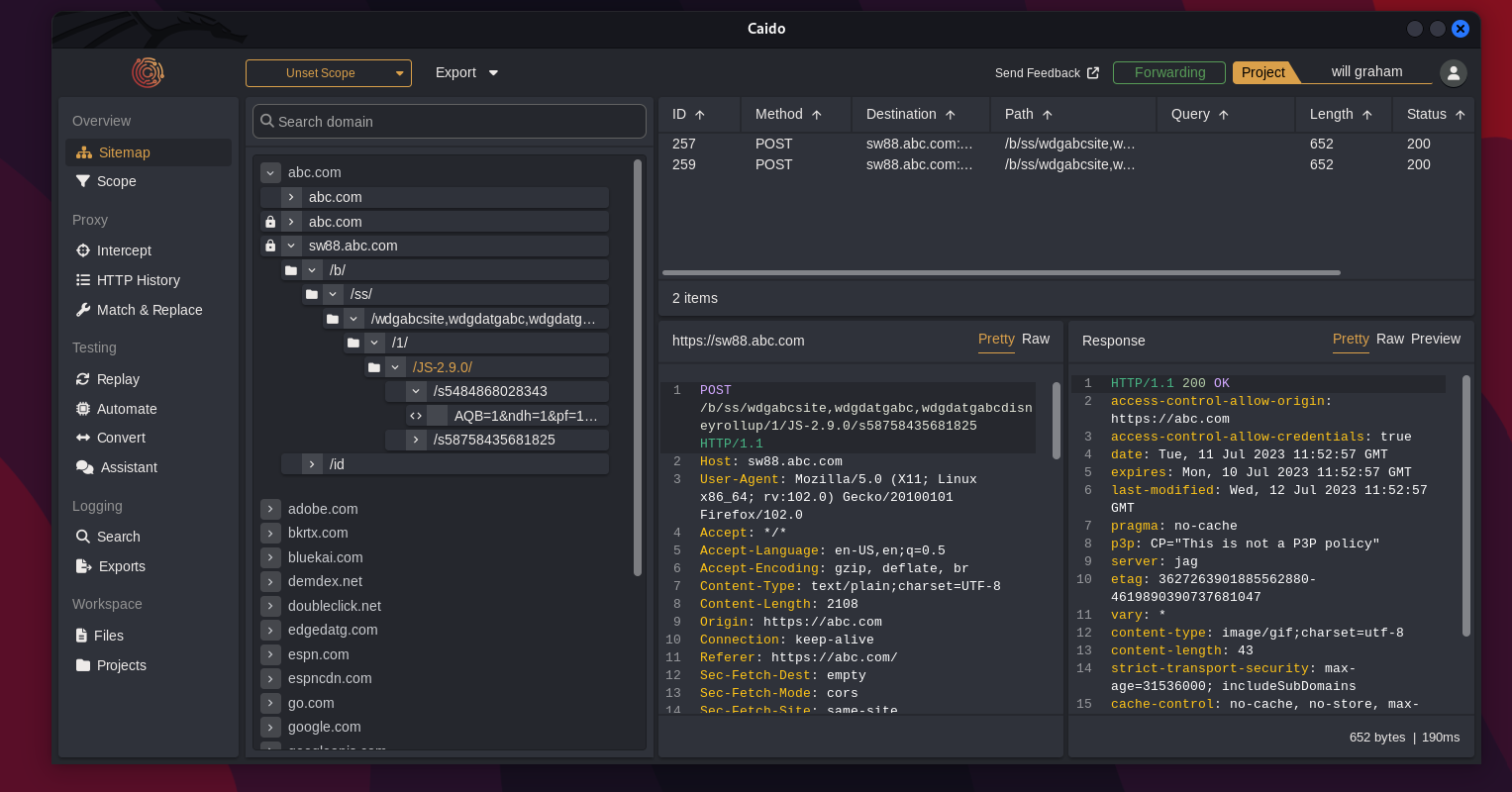Click the Replay icon
The width and height of the screenshot is (1512, 792).
click(x=83, y=379)
